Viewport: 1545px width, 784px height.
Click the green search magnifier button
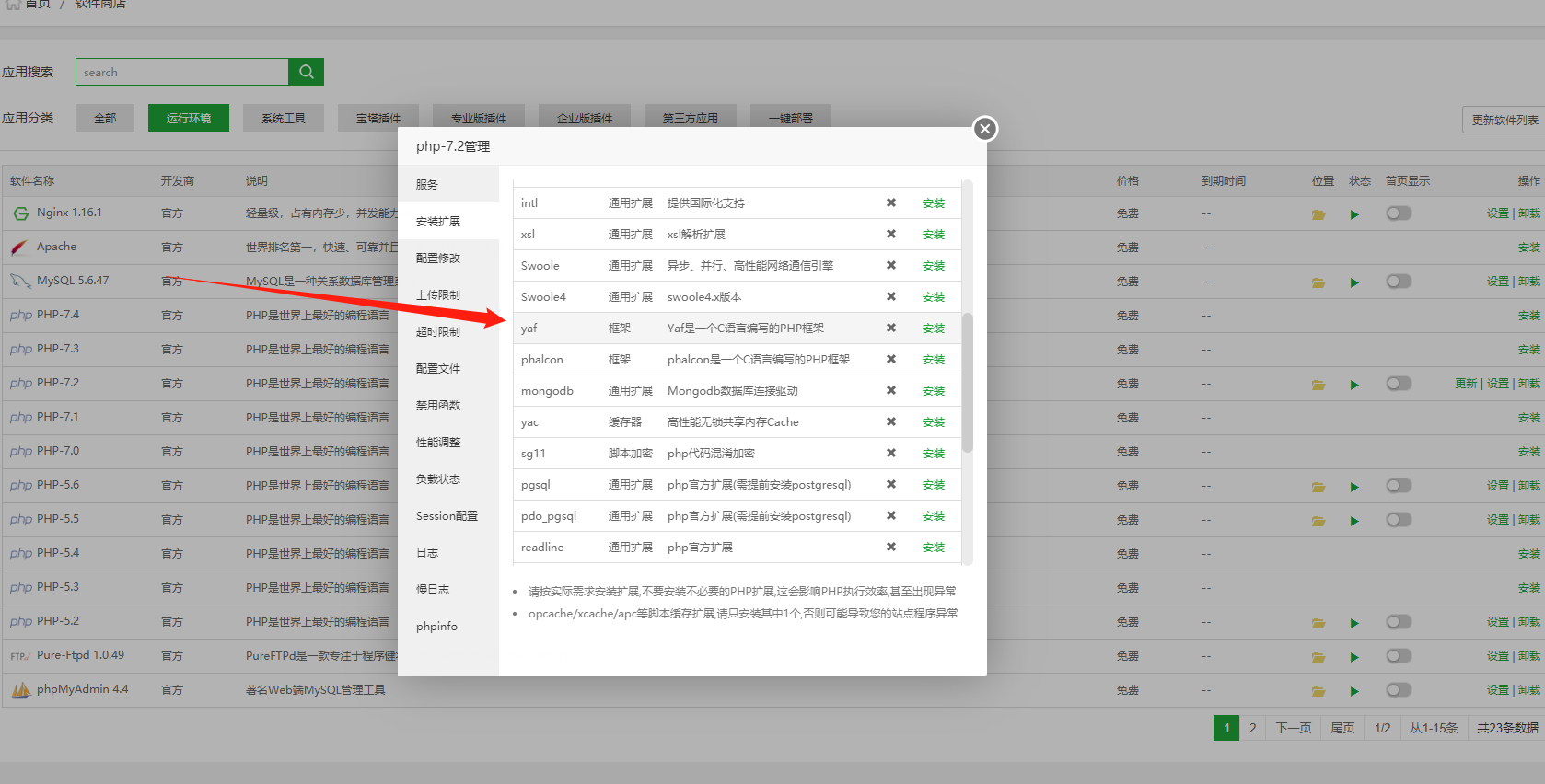tap(306, 72)
